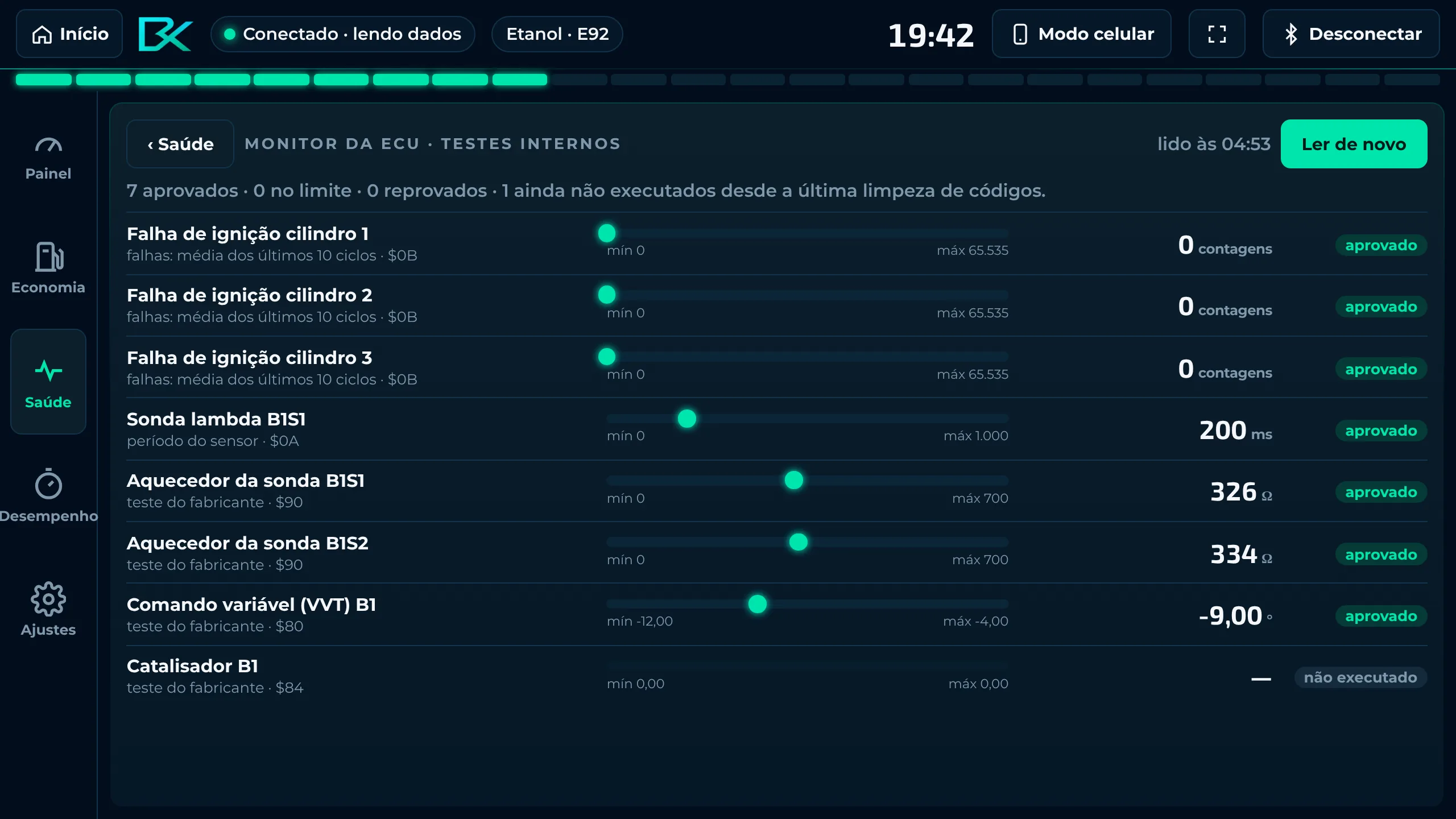Click Conectado · lendo dados status chip
The width and height of the screenshot is (1456, 819).
click(x=342, y=34)
